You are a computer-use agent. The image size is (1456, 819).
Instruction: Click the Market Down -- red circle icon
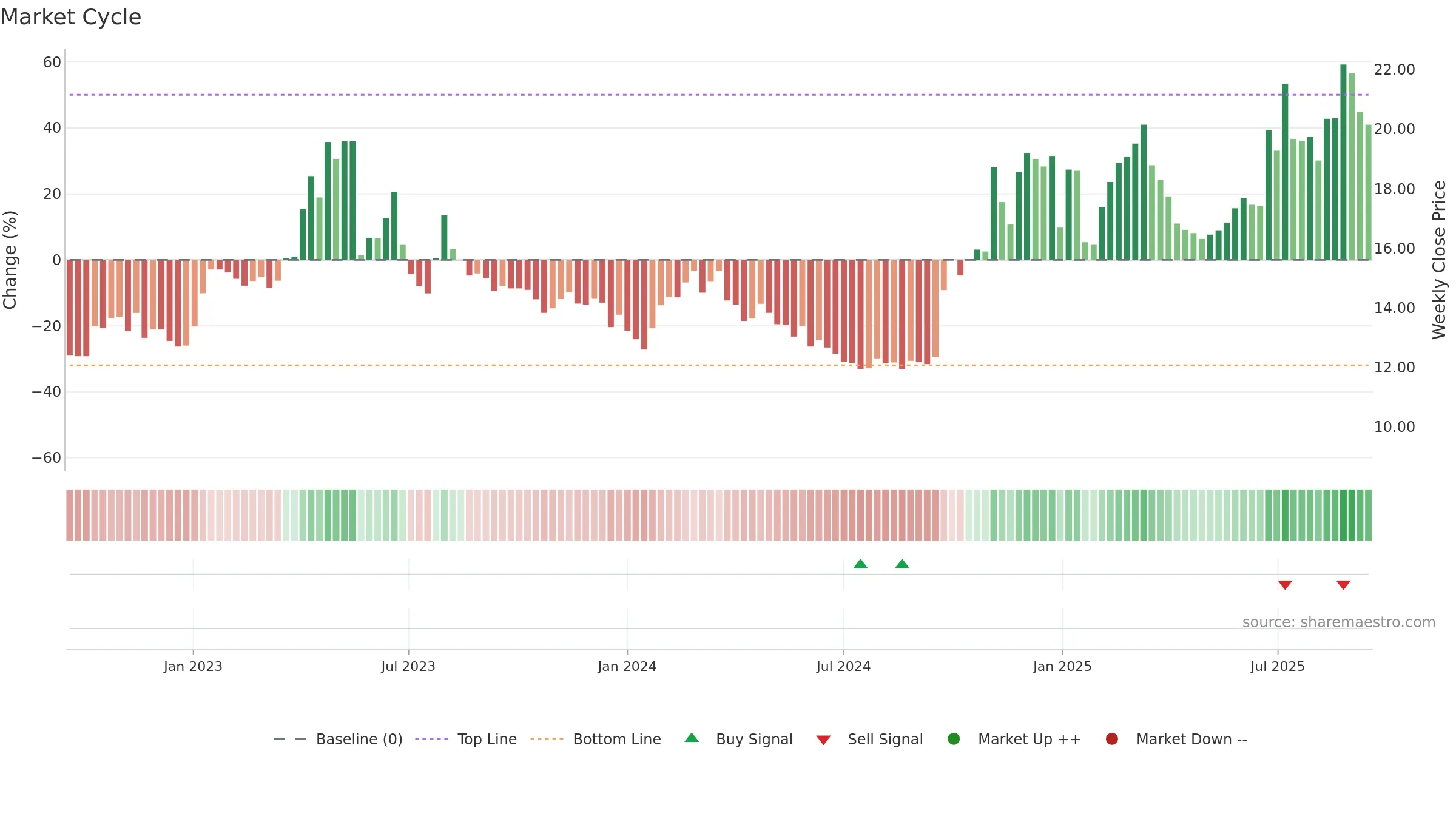(x=1112, y=739)
